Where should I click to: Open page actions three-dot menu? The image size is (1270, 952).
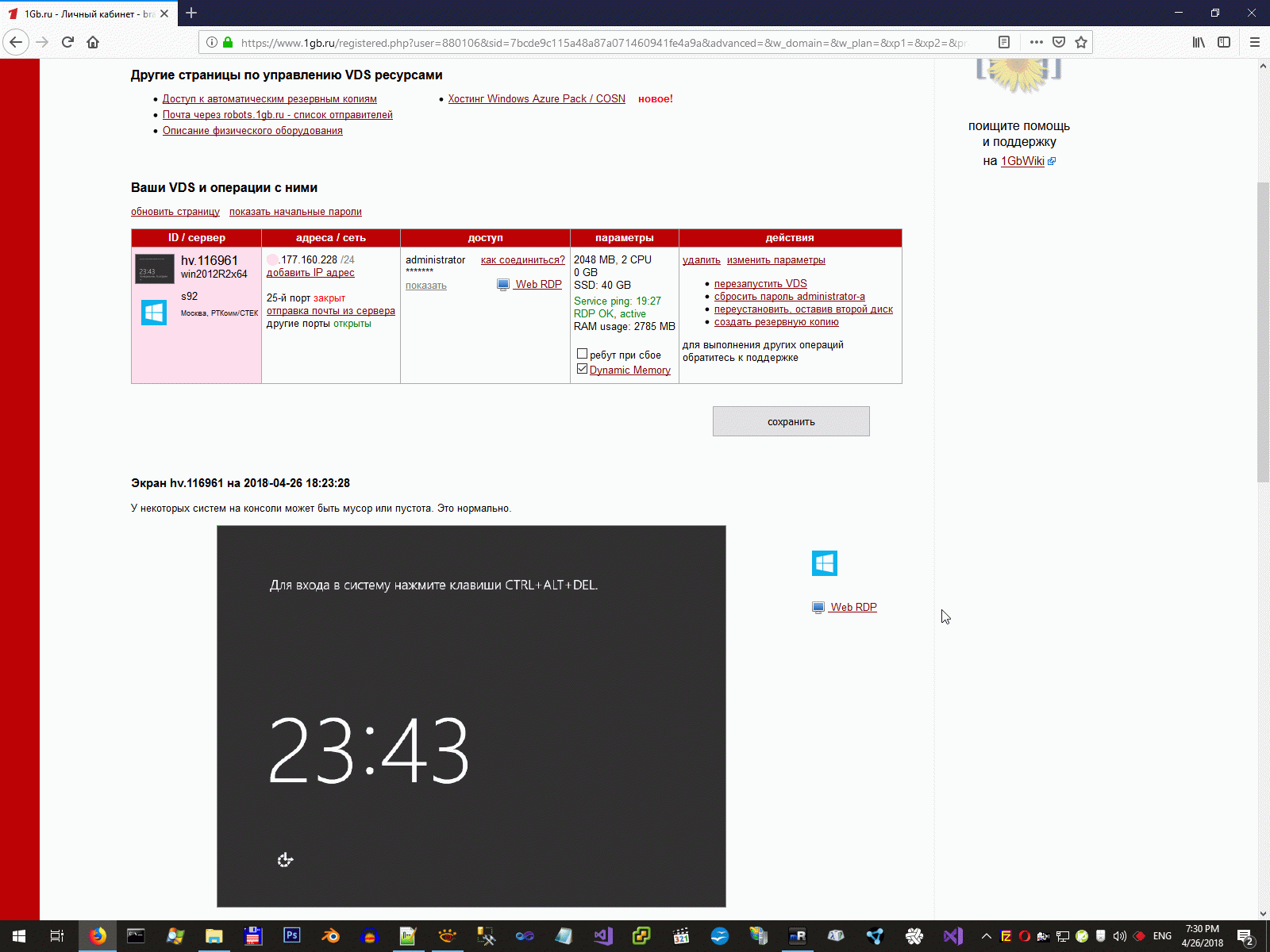[x=1037, y=42]
